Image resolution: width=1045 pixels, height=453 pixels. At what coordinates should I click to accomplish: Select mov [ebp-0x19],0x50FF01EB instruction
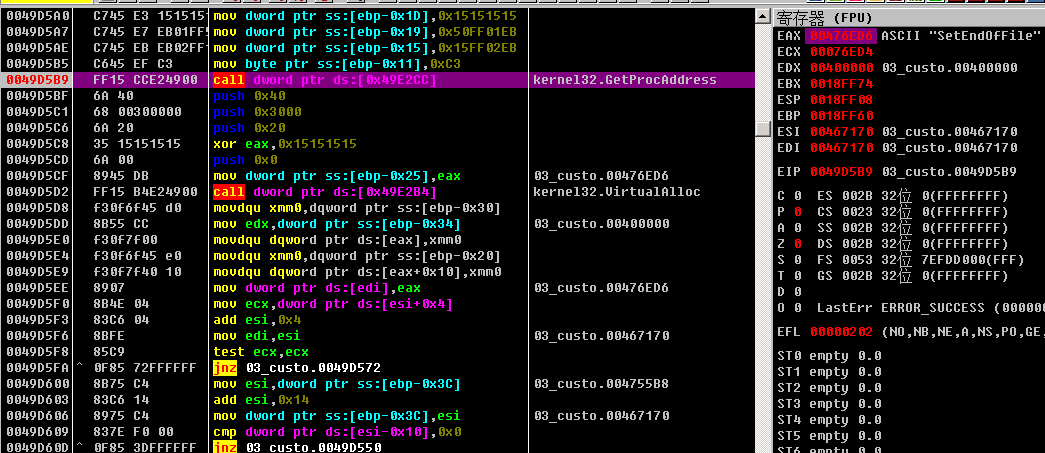pos(365,31)
